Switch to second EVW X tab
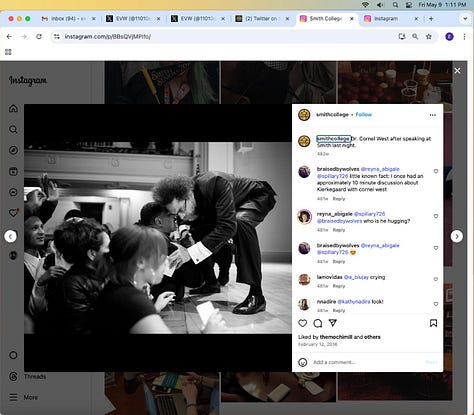 (198, 19)
